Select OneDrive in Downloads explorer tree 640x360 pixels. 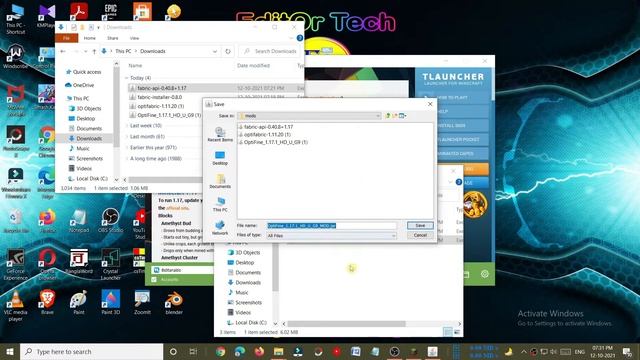80,85
